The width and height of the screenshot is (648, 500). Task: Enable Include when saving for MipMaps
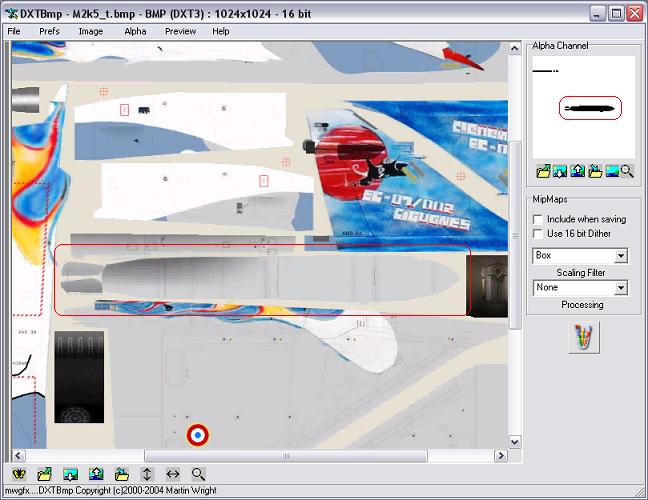tap(538, 219)
